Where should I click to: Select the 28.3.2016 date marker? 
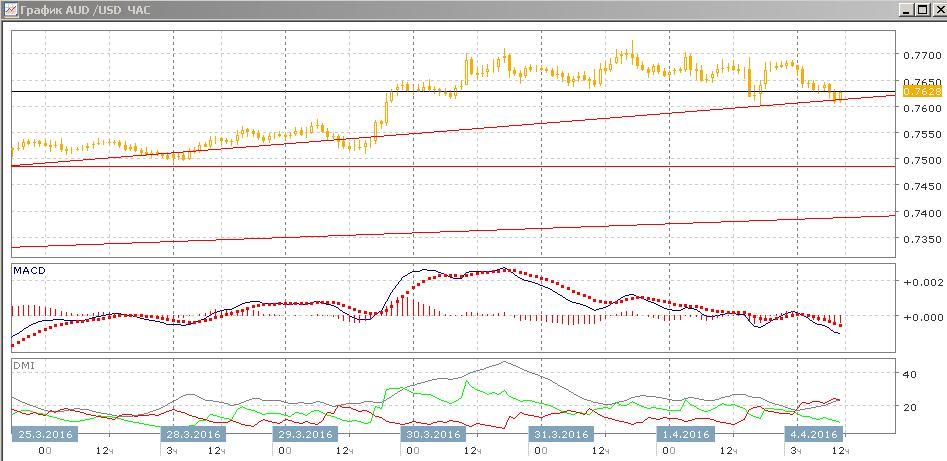pos(193,434)
